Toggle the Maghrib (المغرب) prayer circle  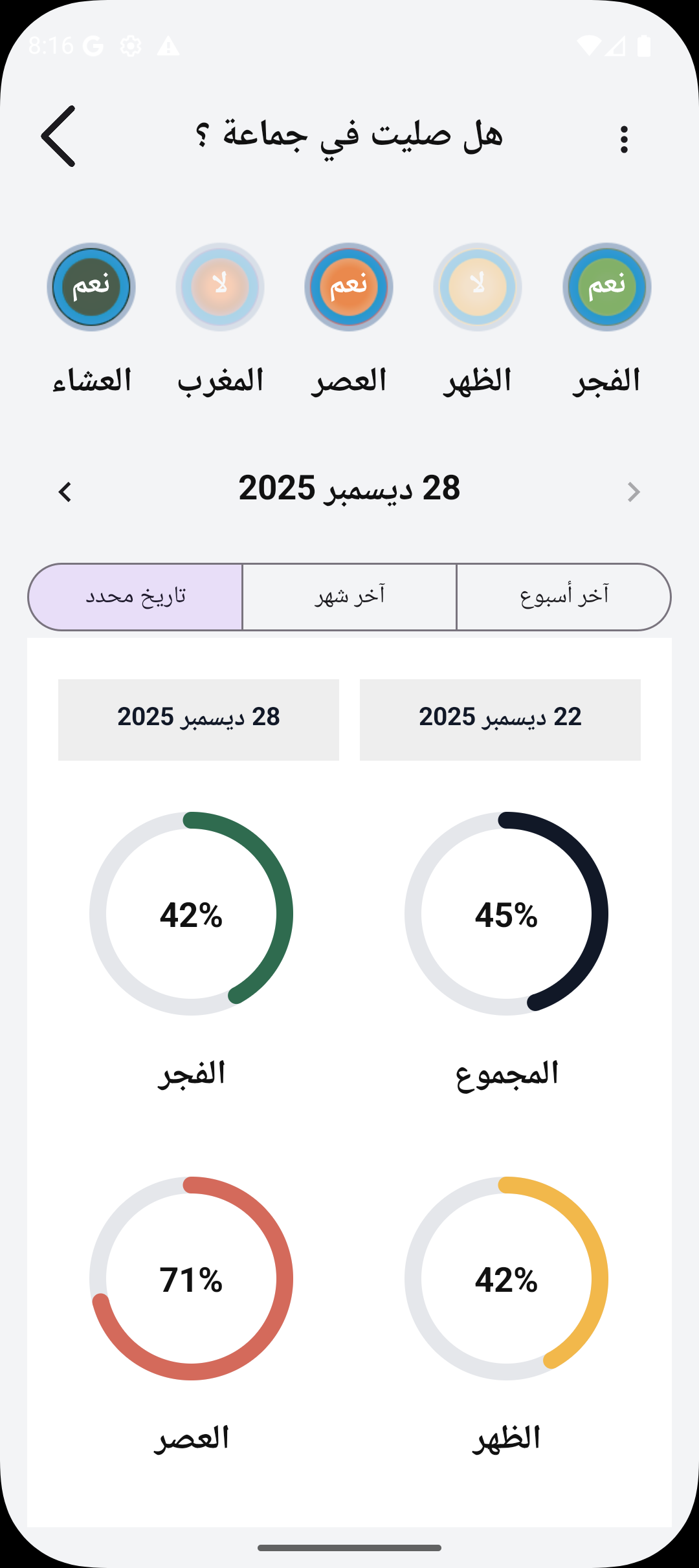(220, 287)
